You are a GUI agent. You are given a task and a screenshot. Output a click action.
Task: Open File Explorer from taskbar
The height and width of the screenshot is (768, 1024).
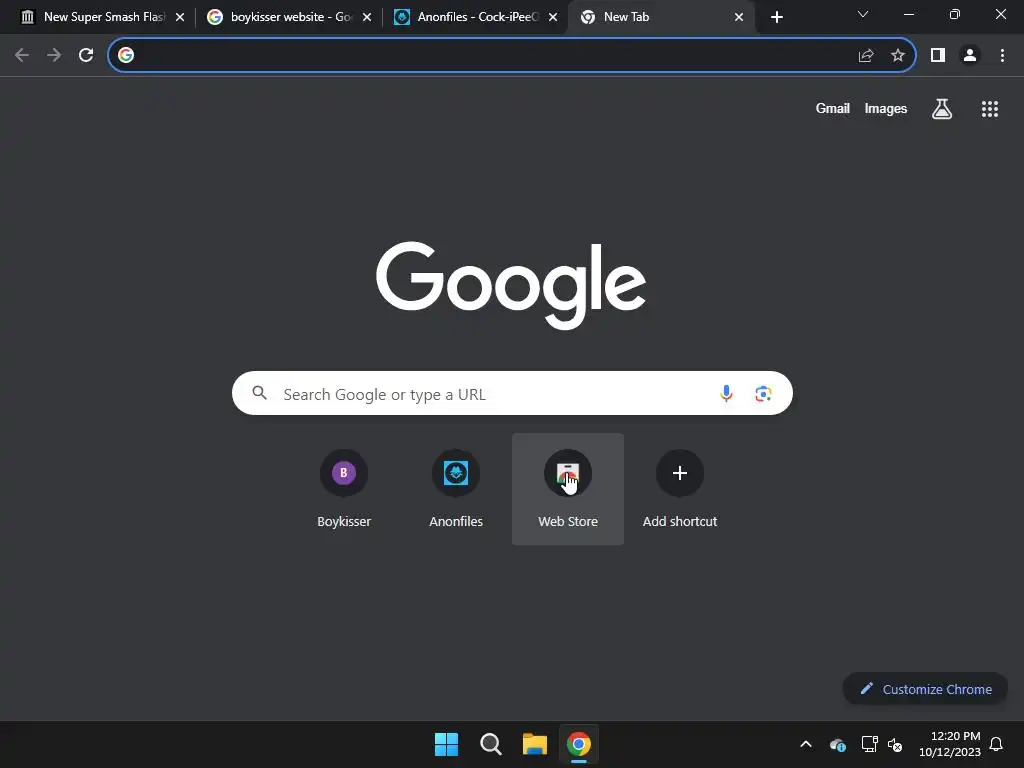point(535,744)
